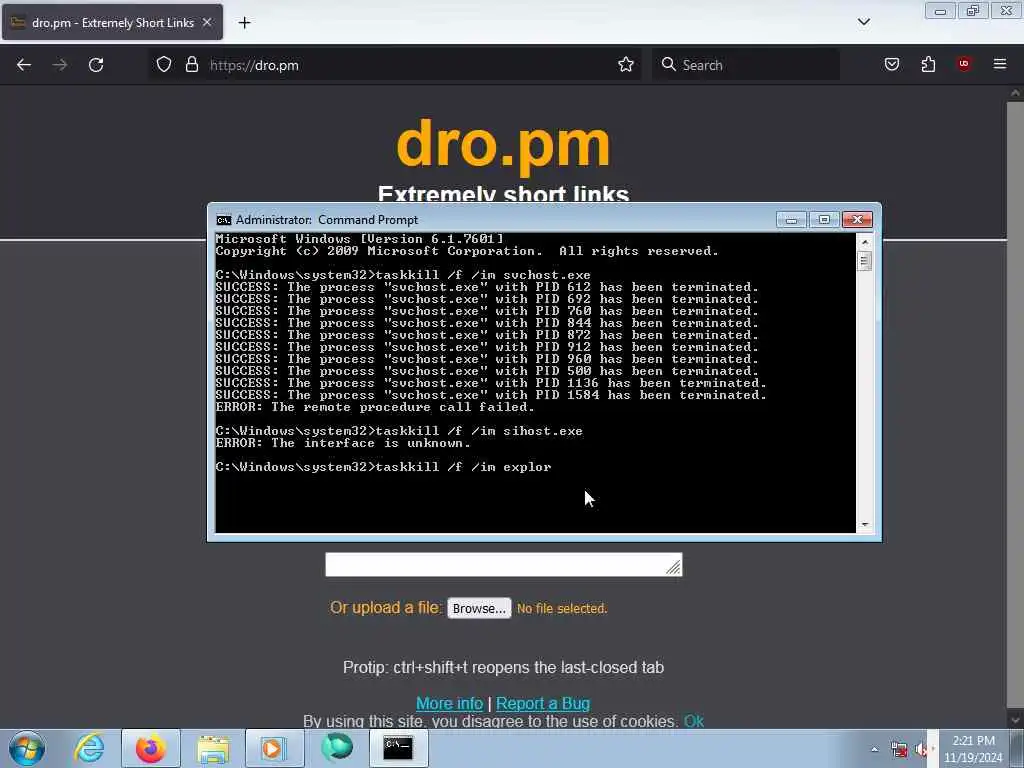Screen dimensions: 1024x768
Task: Accept cookies notice with Ok link
Action: (x=694, y=721)
